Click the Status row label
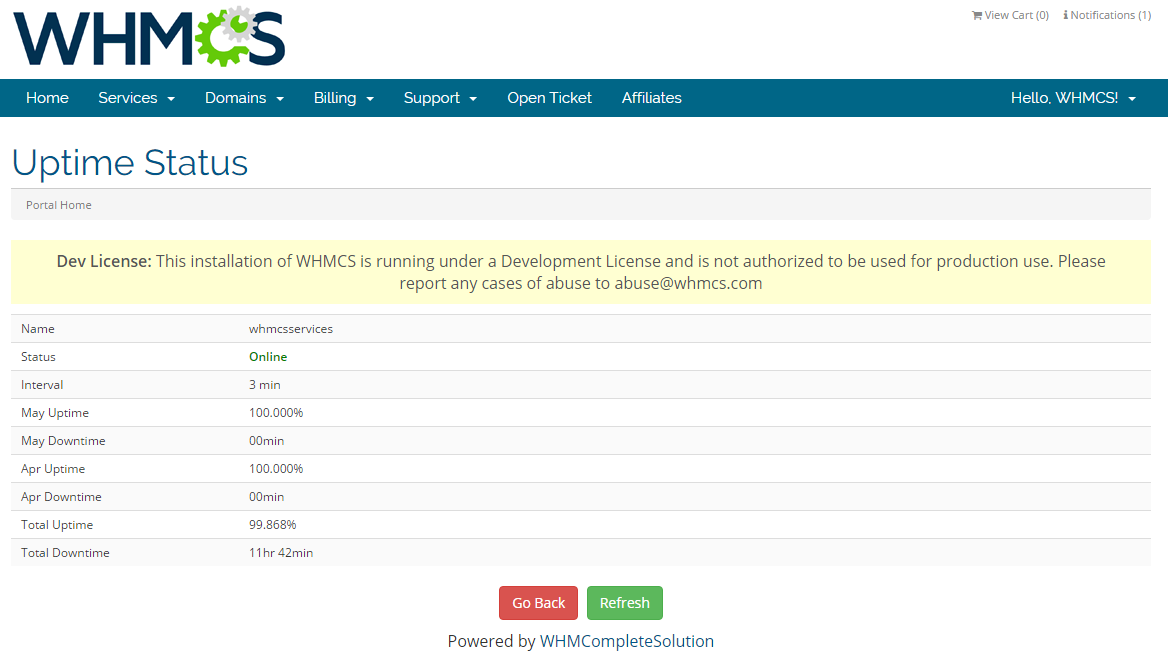 pyautogui.click(x=38, y=357)
